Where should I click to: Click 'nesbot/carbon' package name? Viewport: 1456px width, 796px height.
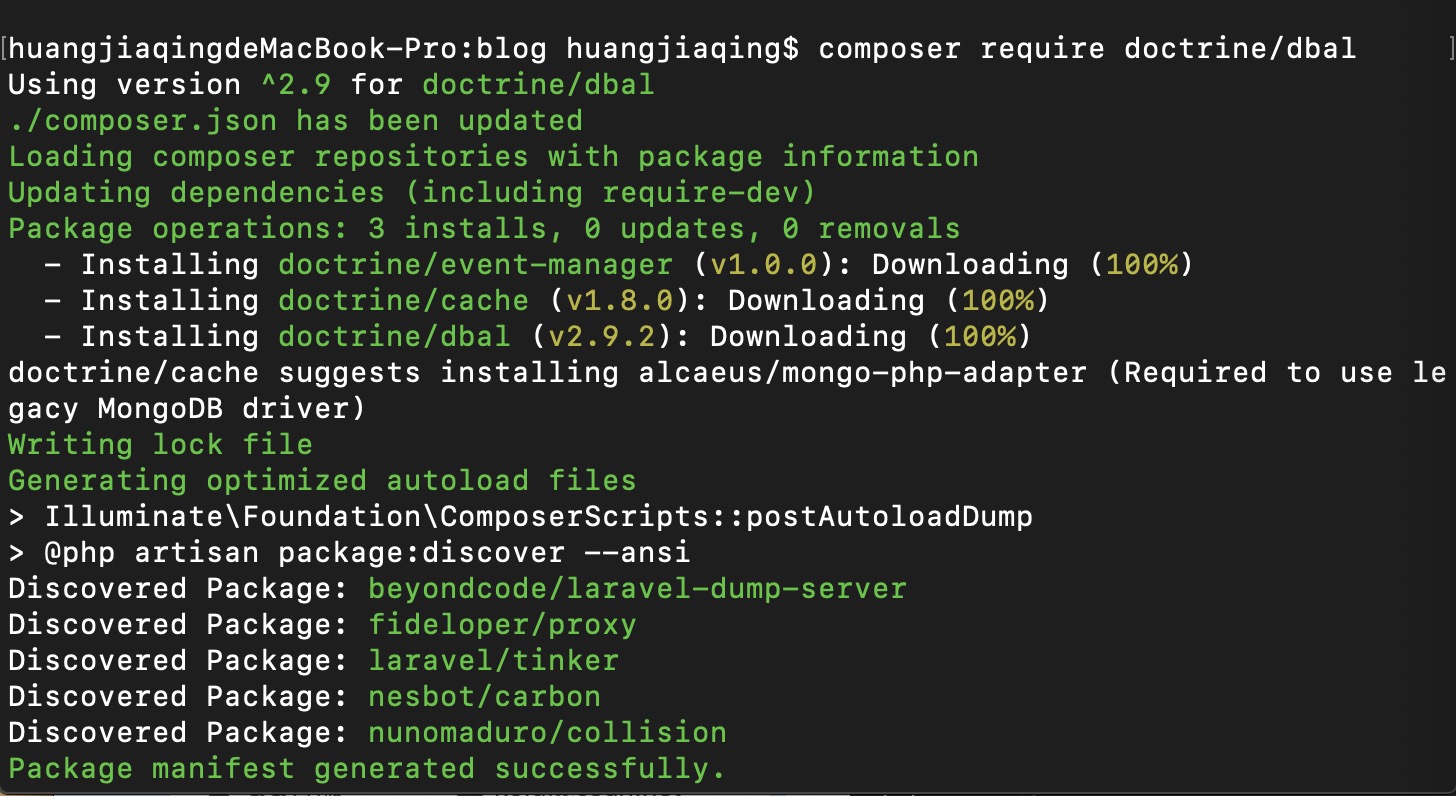click(484, 696)
